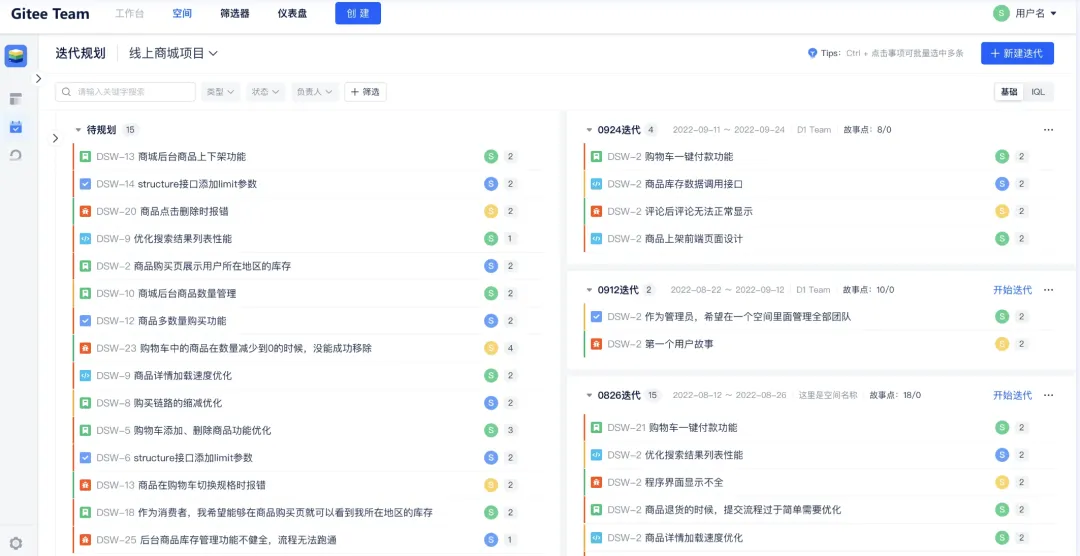This screenshot has height=556, width=1080.
Task: Switch query mode to IQL
Action: coord(1038,92)
